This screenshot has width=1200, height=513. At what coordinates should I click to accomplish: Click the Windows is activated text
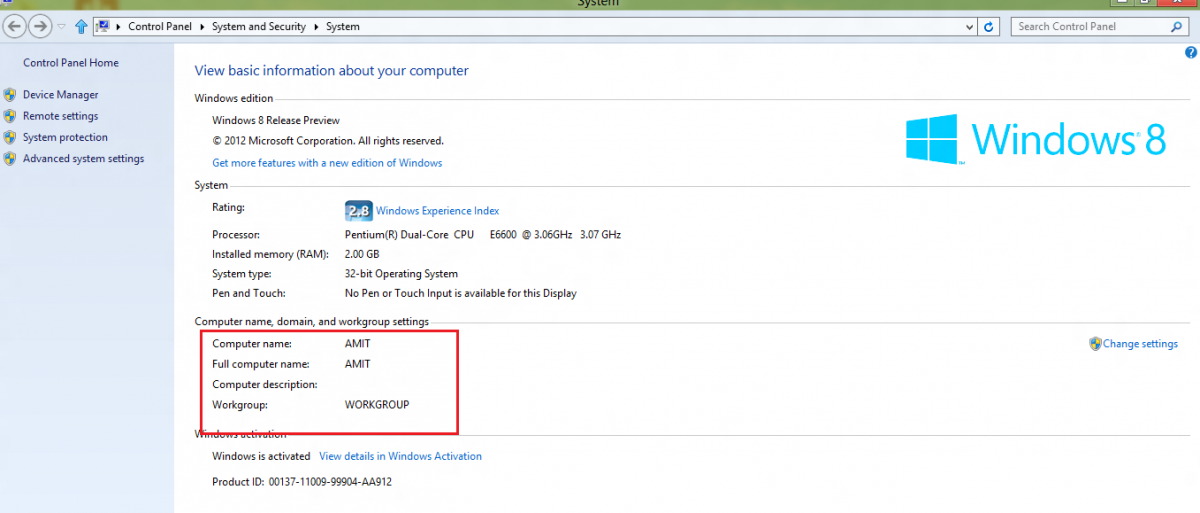click(261, 456)
